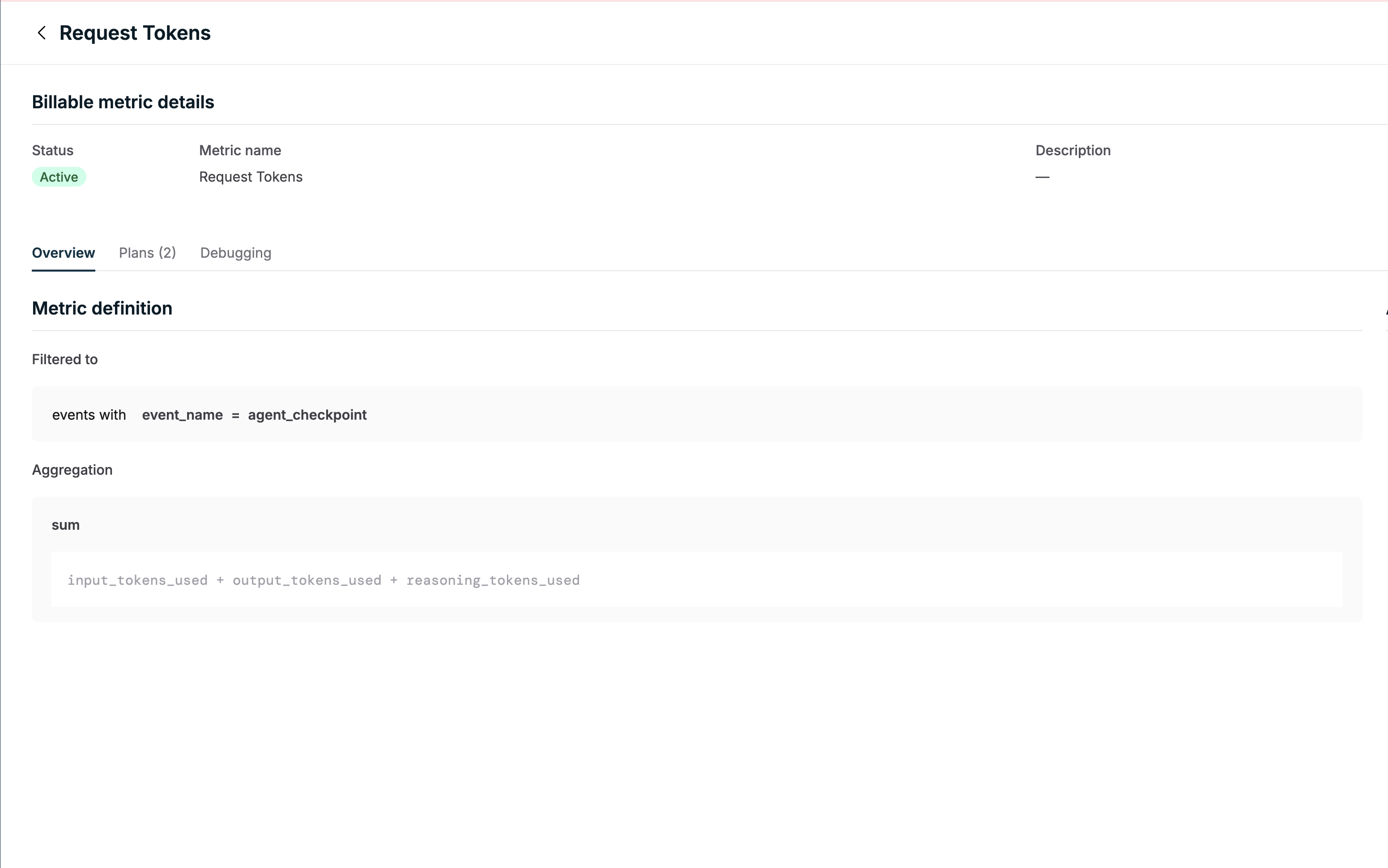Click the Status field label
The width and height of the screenshot is (1388, 868).
click(53, 150)
